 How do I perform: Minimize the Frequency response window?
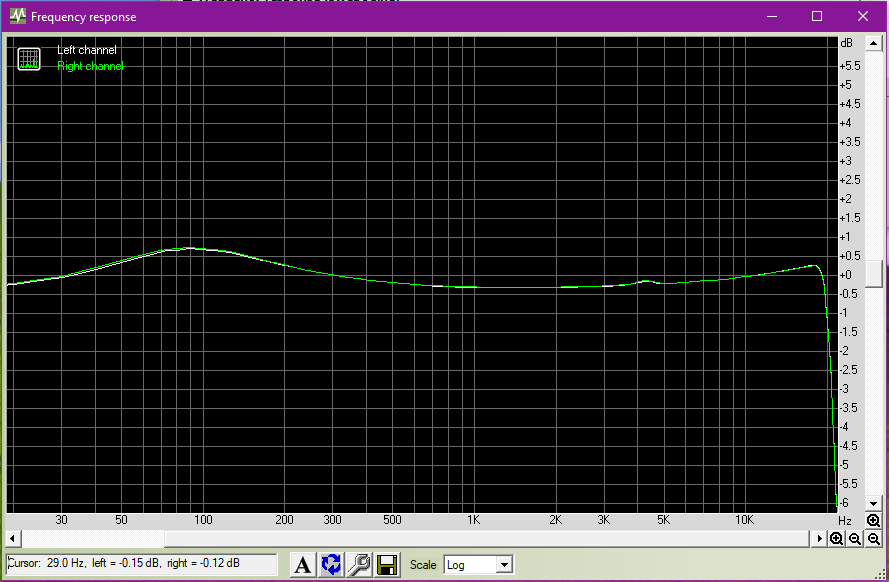coord(772,16)
